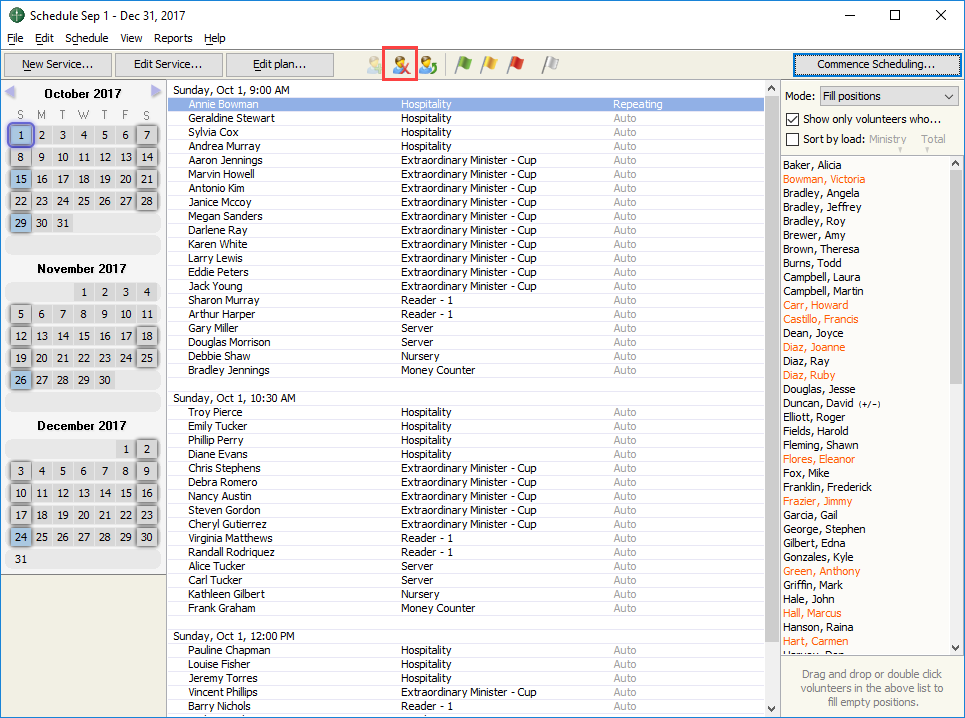The height and width of the screenshot is (718, 965).
Task: Click the Commence Scheduling button
Action: [x=875, y=65]
